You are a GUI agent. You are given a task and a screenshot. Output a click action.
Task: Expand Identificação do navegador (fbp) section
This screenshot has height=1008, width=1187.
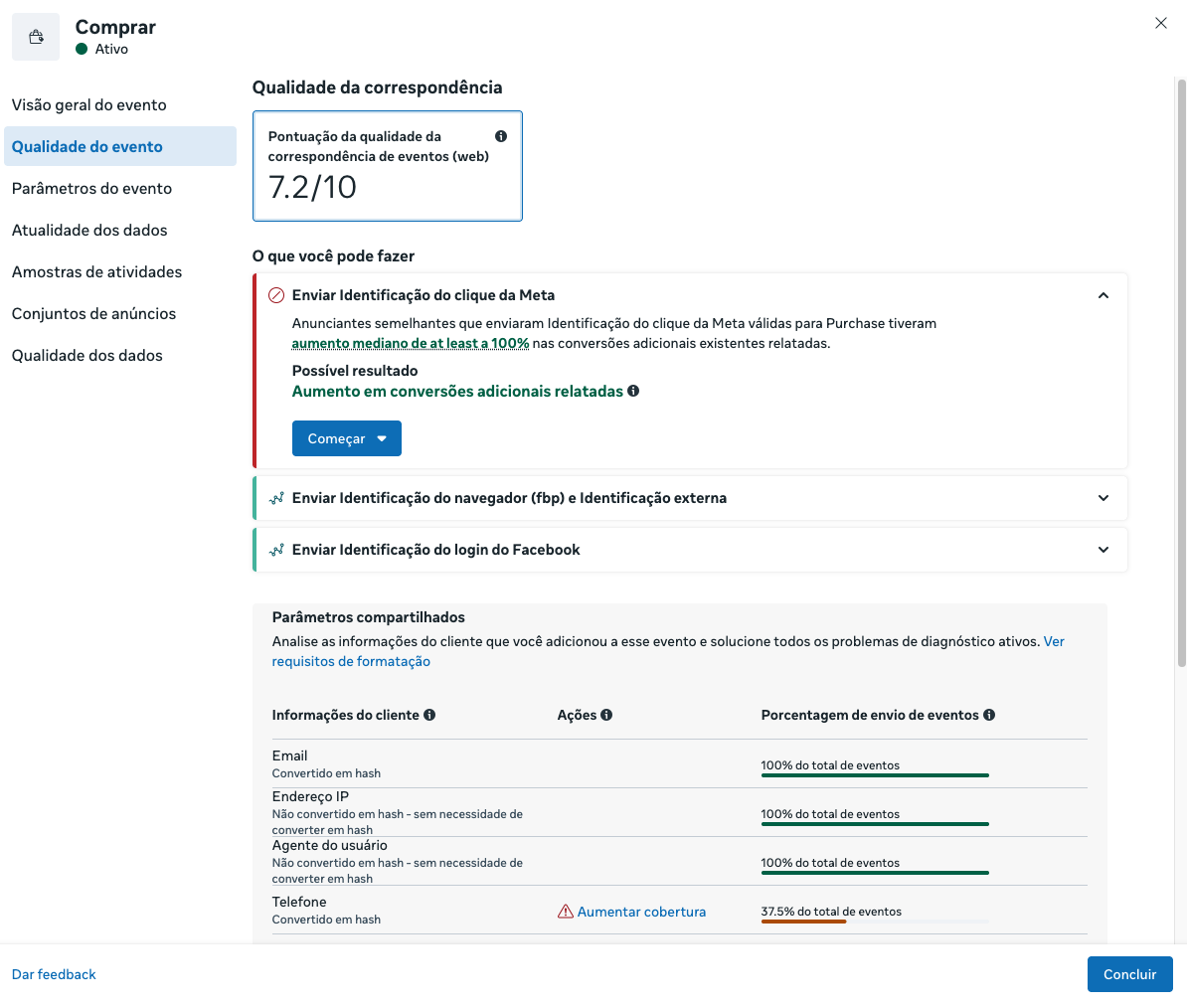[1103, 498]
